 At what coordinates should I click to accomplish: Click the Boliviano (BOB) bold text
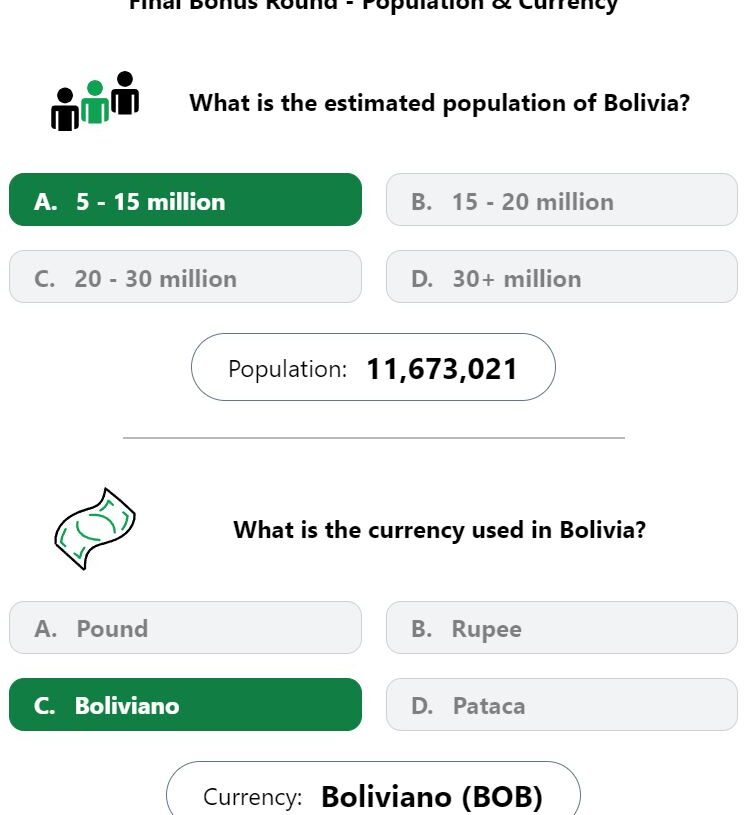[432, 797]
